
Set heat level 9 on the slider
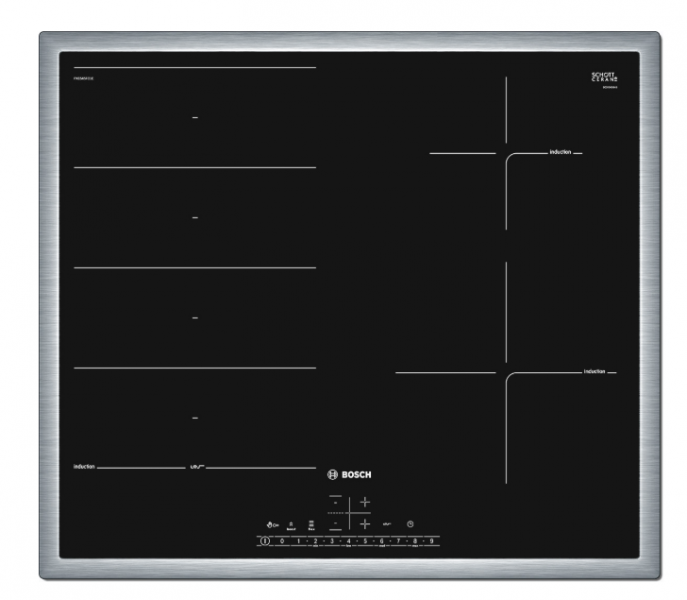click(432, 541)
